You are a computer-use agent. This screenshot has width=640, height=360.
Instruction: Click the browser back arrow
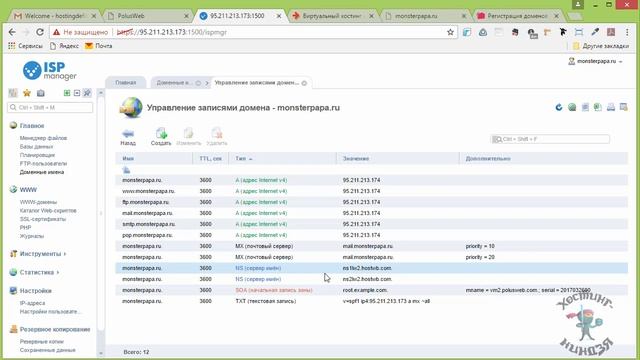(x=12, y=32)
